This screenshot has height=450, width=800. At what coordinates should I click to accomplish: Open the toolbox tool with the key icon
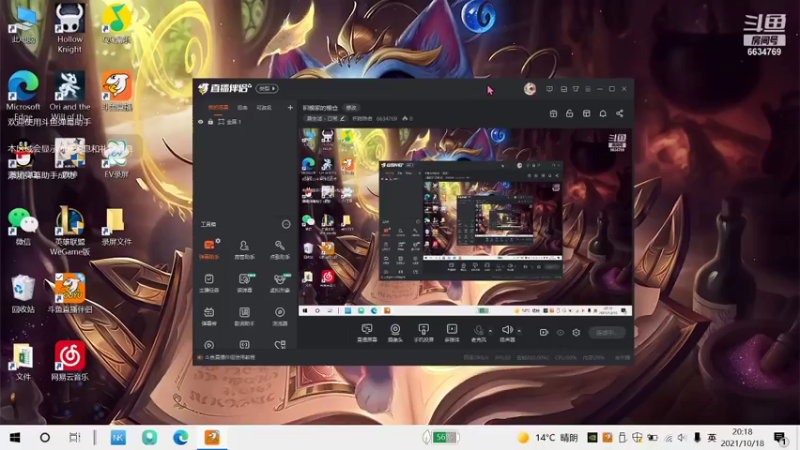280,249
